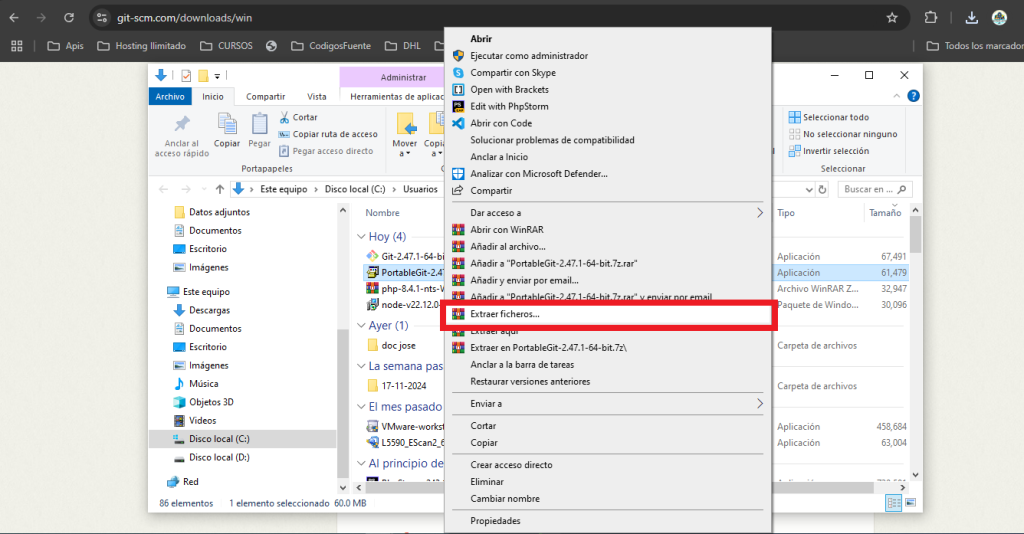Click Disco local (C:) in breadcrumb
The width and height of the screenshot is (1024, 534).
355,189
